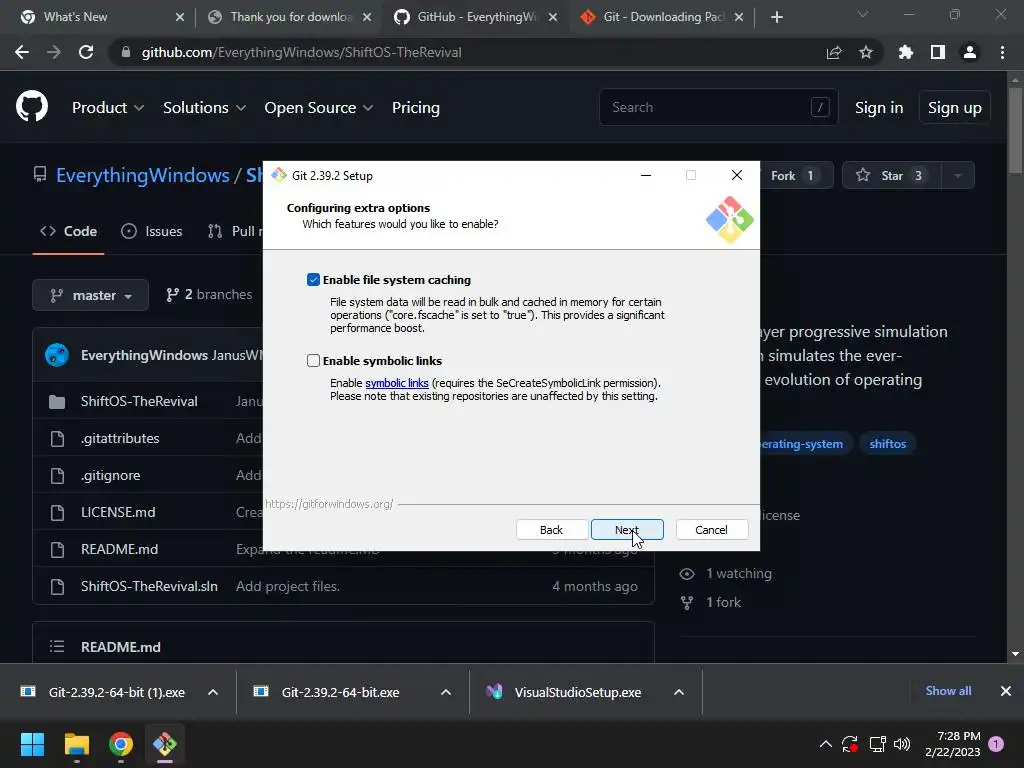The height and width of the screenshot is (768, 1024).
Task: Switch to Git - Downloading Package tab
Action: 663,17
